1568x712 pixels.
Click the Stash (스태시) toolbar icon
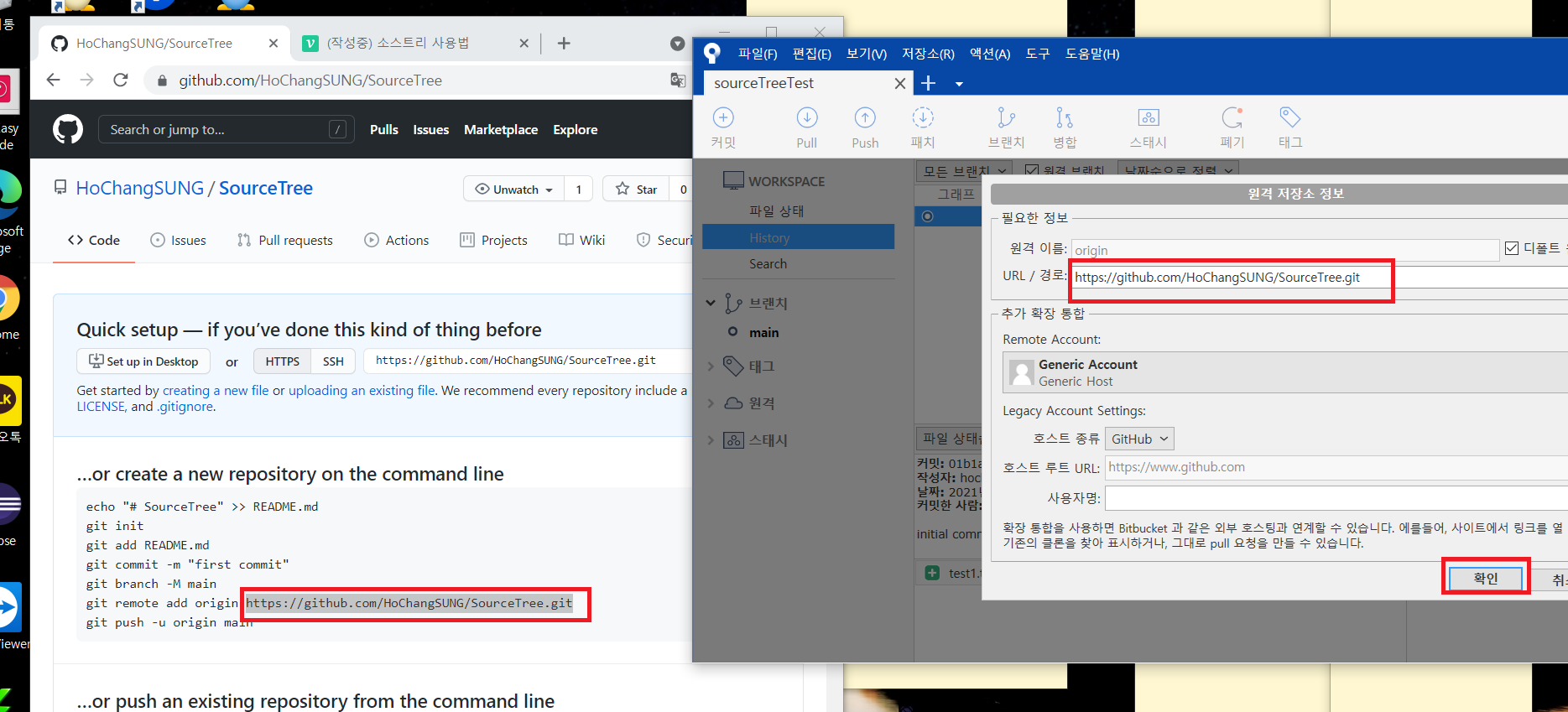point(1149,117)
